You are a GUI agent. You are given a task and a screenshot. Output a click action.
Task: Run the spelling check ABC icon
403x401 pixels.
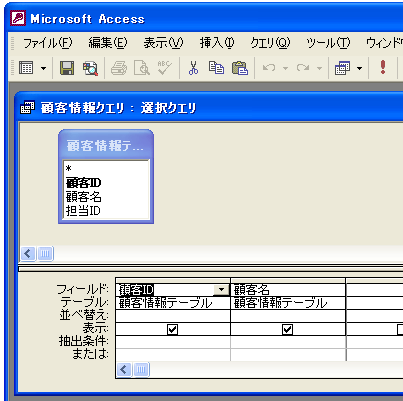click(x=165, y=68)
